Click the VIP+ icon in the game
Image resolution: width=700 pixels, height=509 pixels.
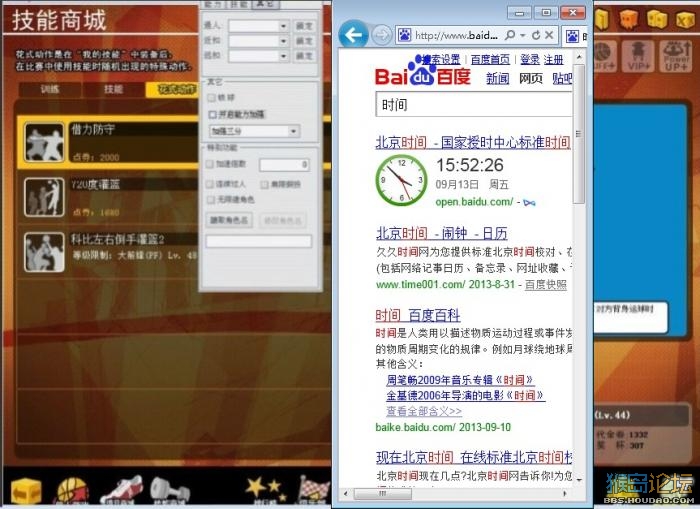(638, 56)
